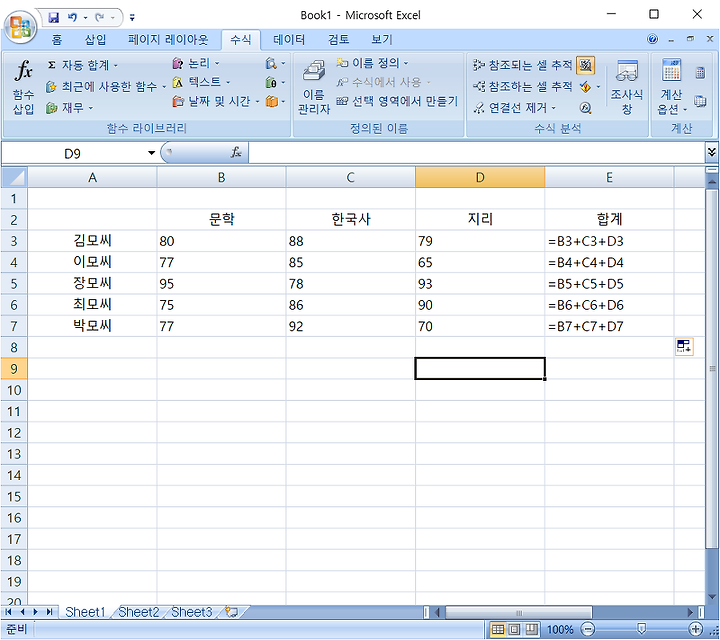The image size is (720, 640).
Task: Click the 텍스트 functions icon
Action: pos(178,82)
